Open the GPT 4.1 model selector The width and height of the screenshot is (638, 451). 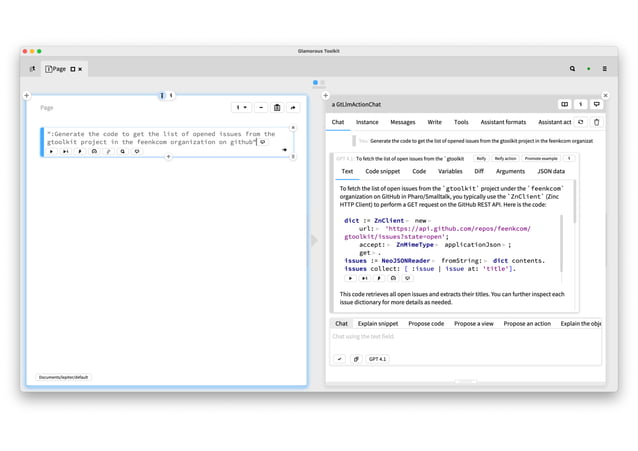coord(378,358)
